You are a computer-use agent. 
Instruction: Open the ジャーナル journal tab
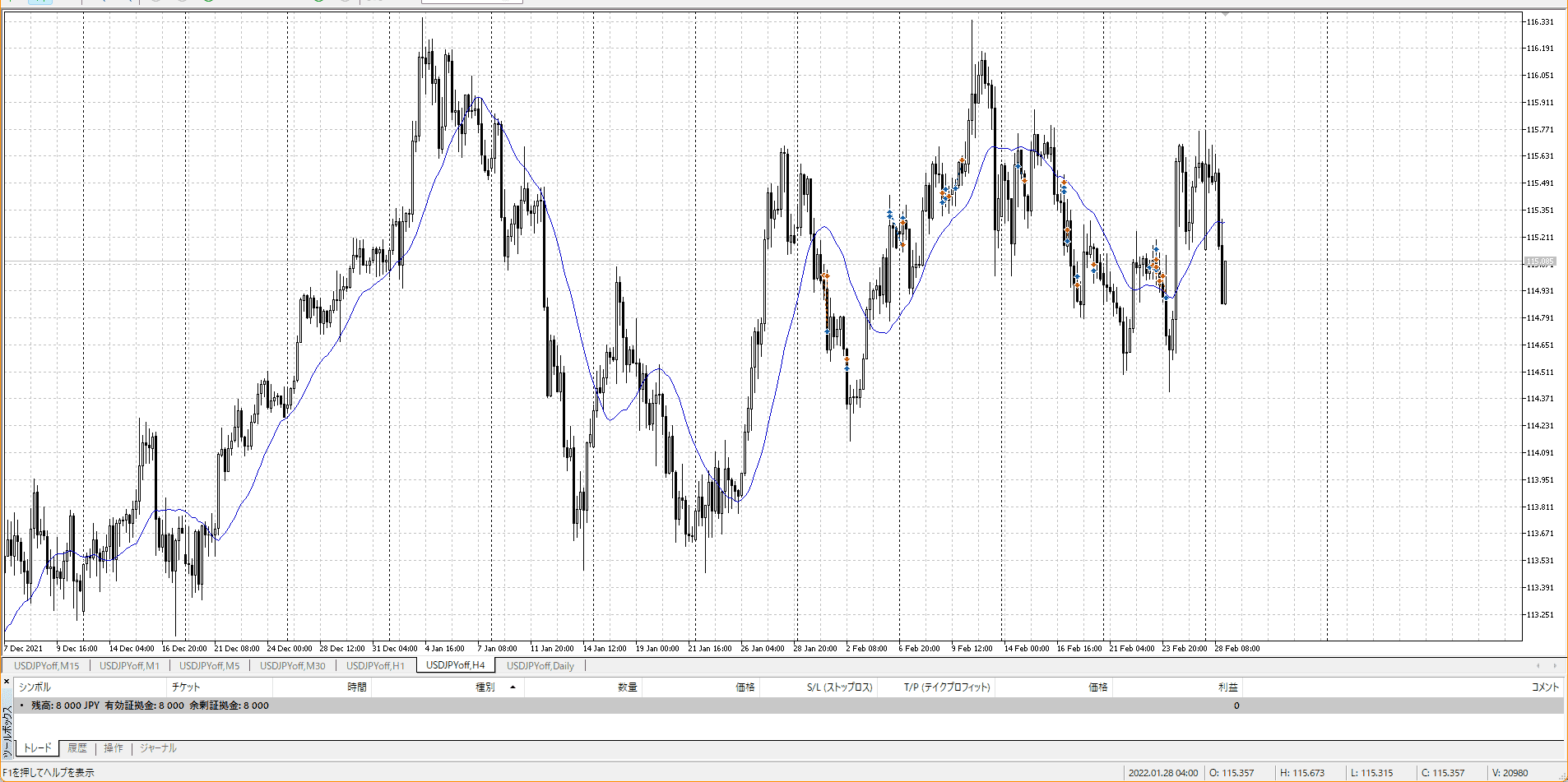click(158, 748)
